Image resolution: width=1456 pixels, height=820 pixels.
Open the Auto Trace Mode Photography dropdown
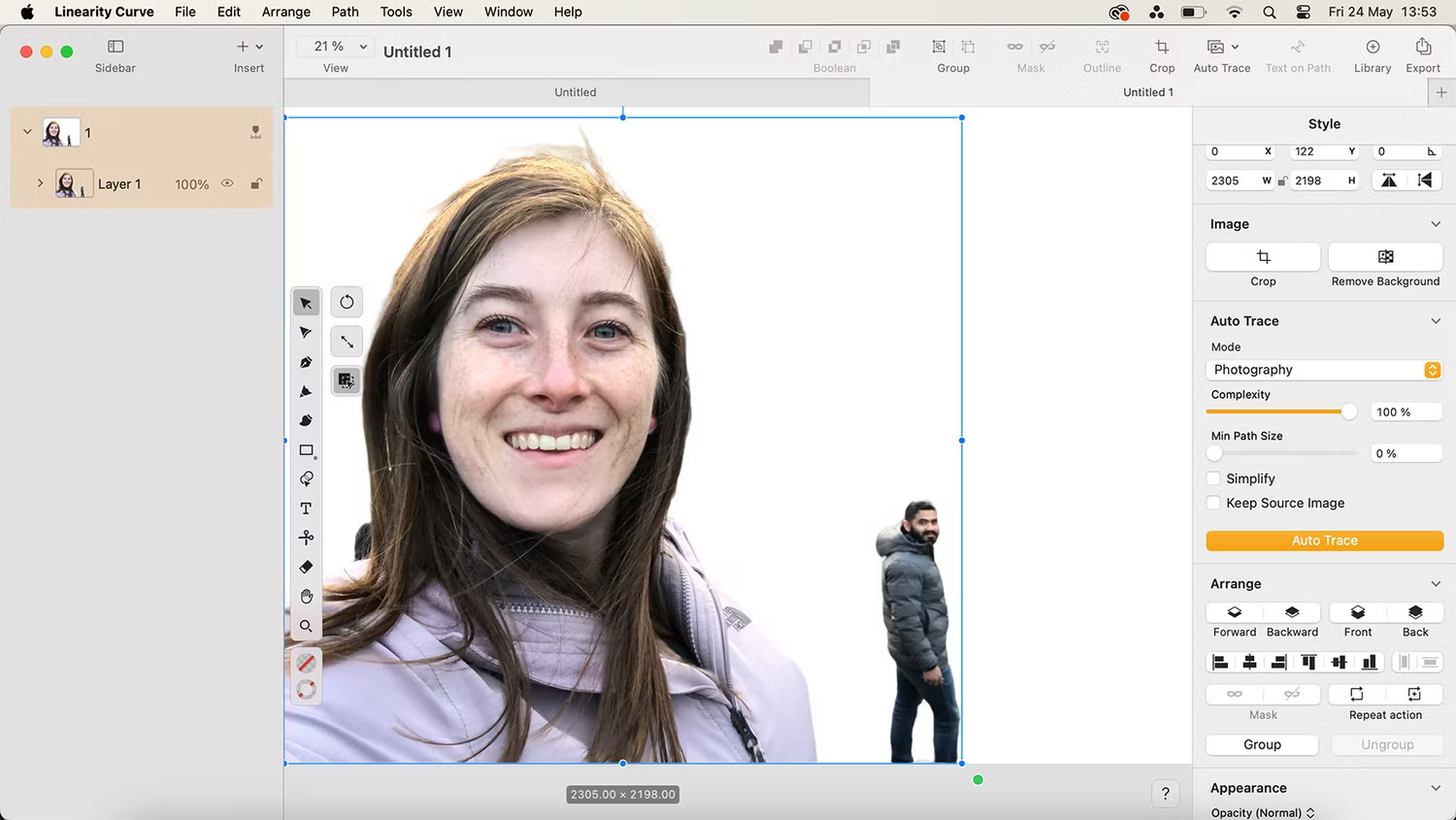(x=1324, y=370)
